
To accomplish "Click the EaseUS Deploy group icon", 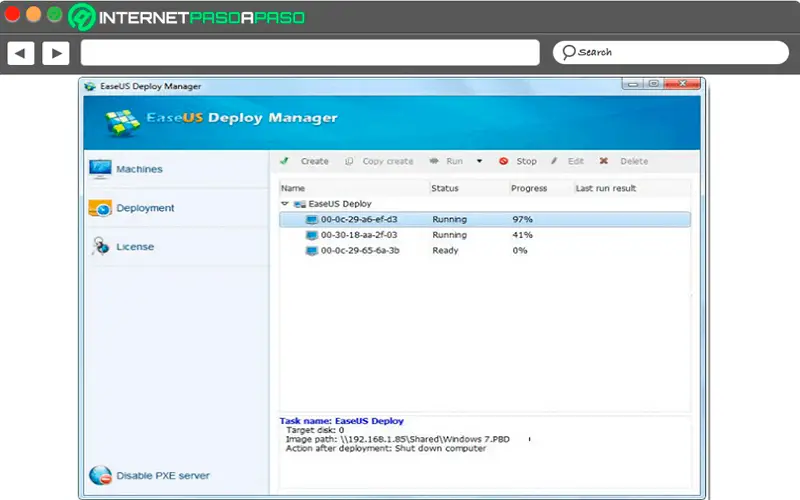I will tap(300, 204).
